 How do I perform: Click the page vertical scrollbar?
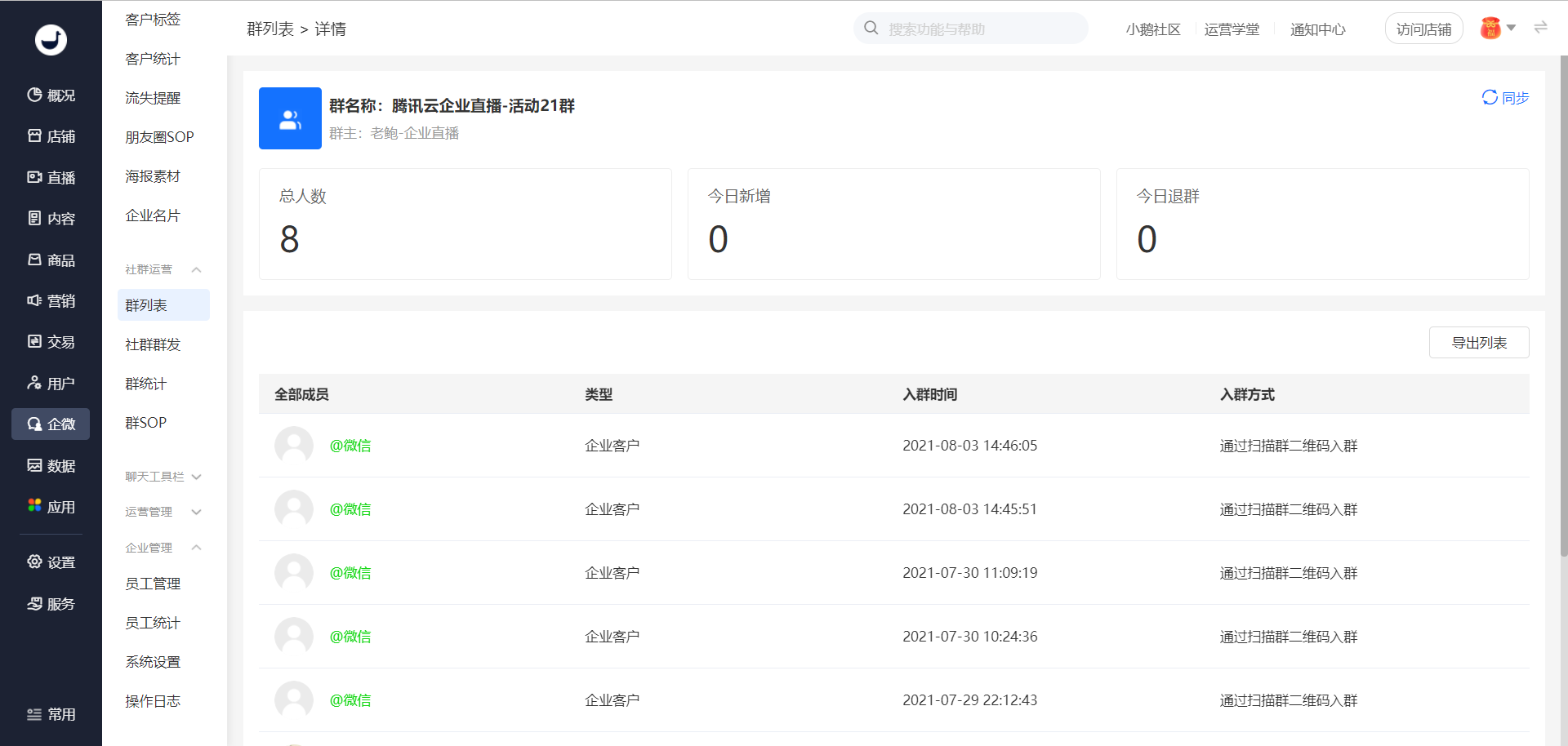pyautogui.click(x=1564, y=306)
